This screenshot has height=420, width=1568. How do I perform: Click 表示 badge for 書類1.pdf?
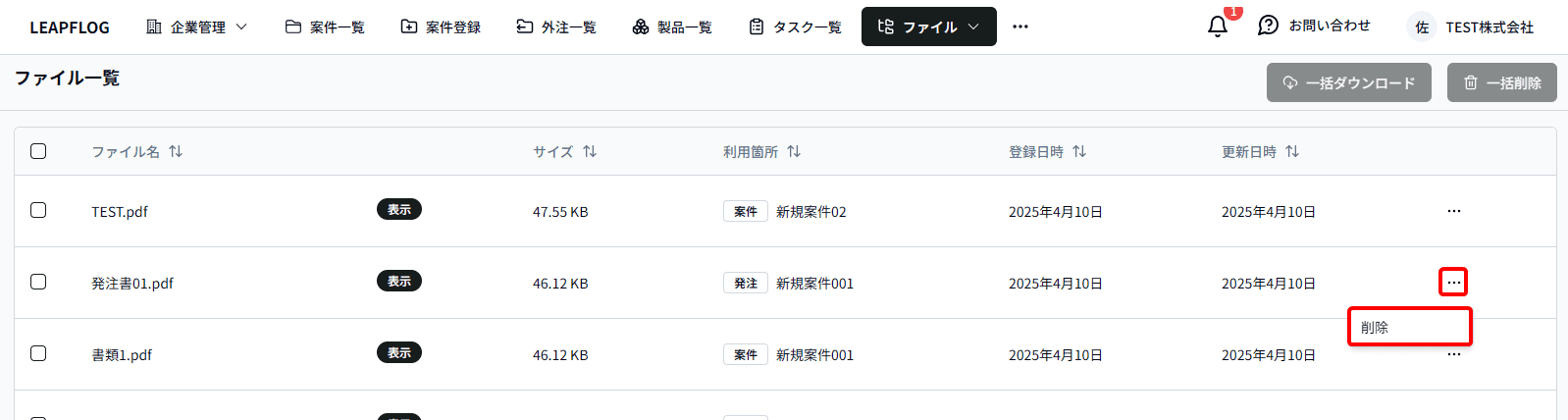pos(398,352)
